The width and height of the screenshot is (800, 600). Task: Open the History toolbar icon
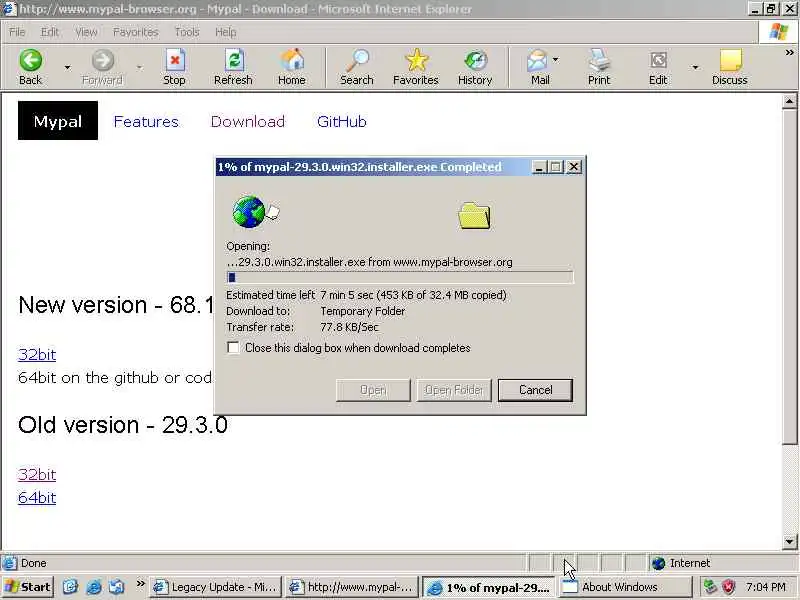[x=476, y=60]
